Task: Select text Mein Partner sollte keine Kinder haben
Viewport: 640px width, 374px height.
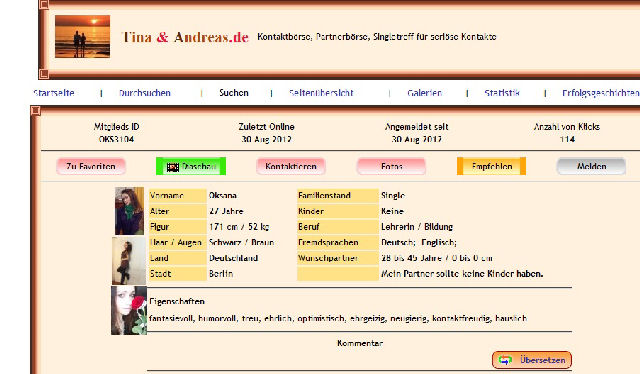Action: pos(462,274)
